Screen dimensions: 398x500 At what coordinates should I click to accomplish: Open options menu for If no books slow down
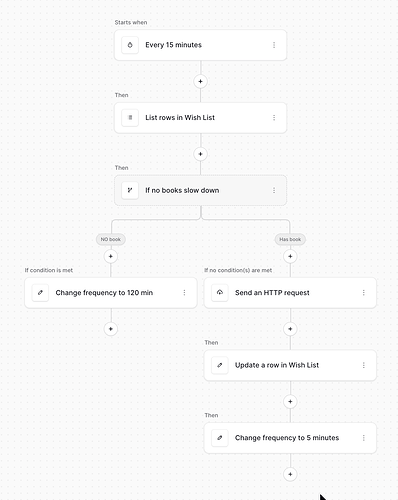[x=274, y=190]
